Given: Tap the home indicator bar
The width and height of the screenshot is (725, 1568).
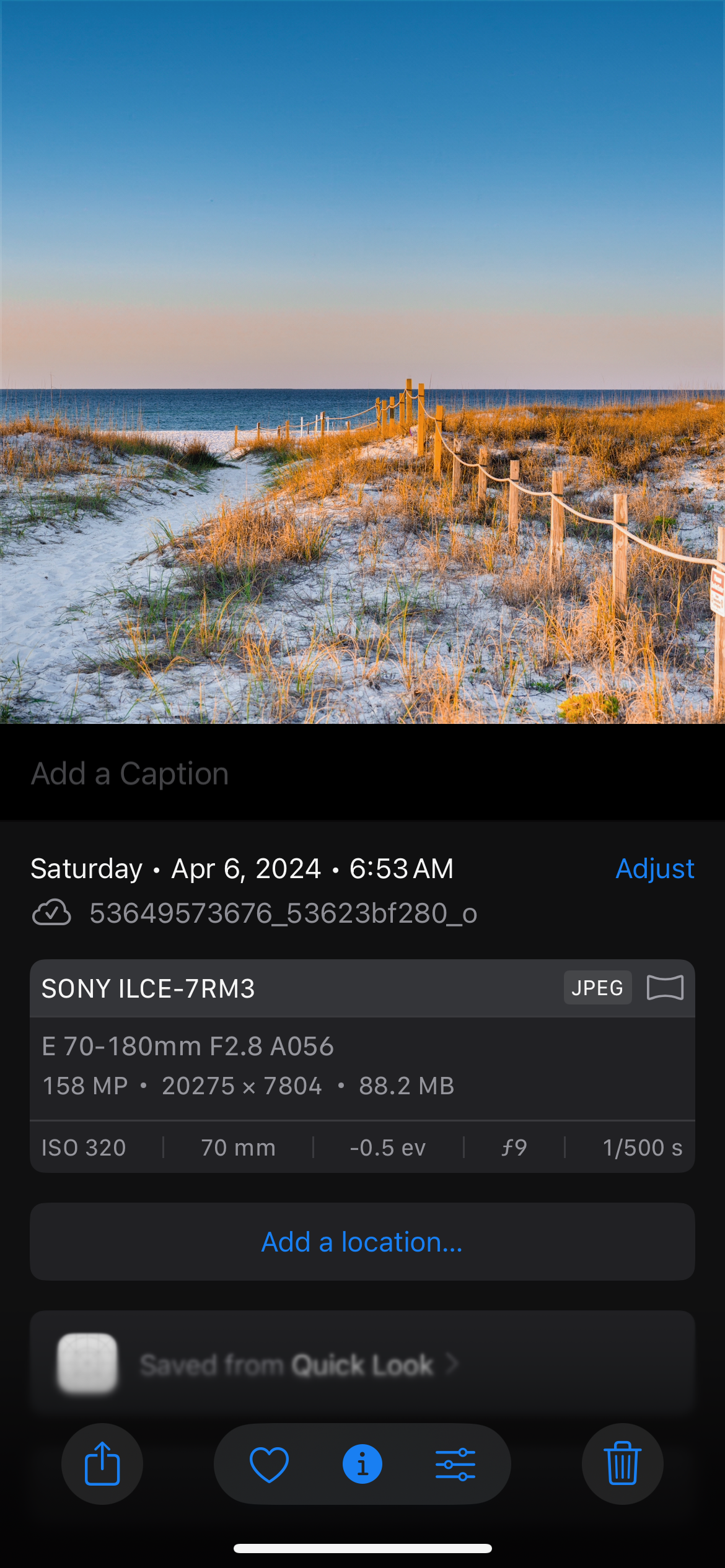Looking at the screenshot, I should [x=362, y=1548].
